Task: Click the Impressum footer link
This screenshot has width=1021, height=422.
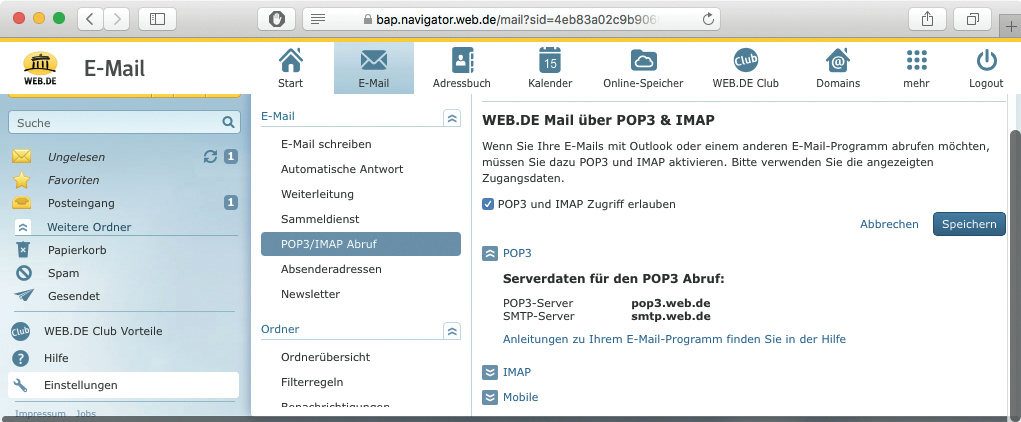Action: coord(40,414)
